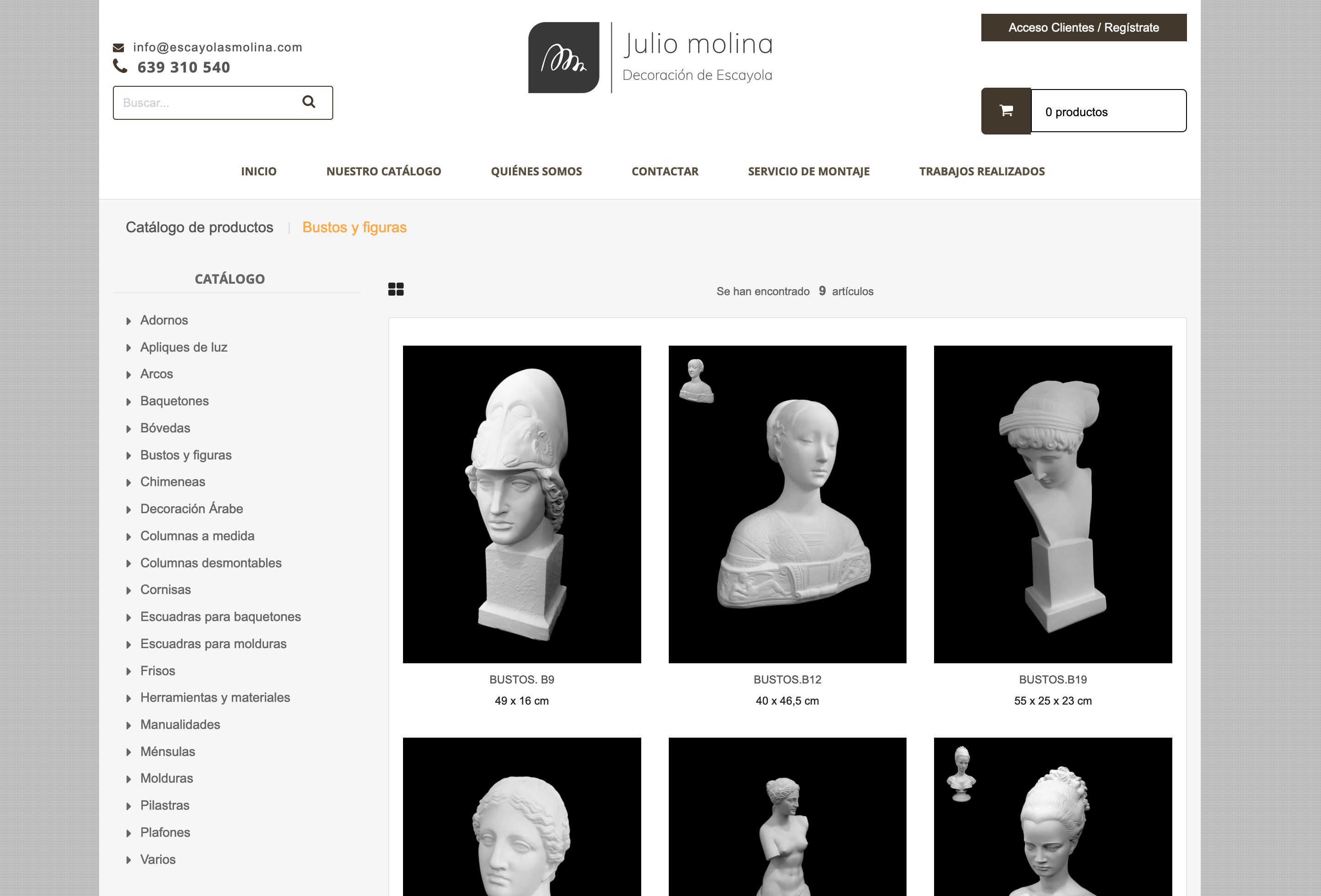Select Decoración Árabe category

[x=191, y=508]
